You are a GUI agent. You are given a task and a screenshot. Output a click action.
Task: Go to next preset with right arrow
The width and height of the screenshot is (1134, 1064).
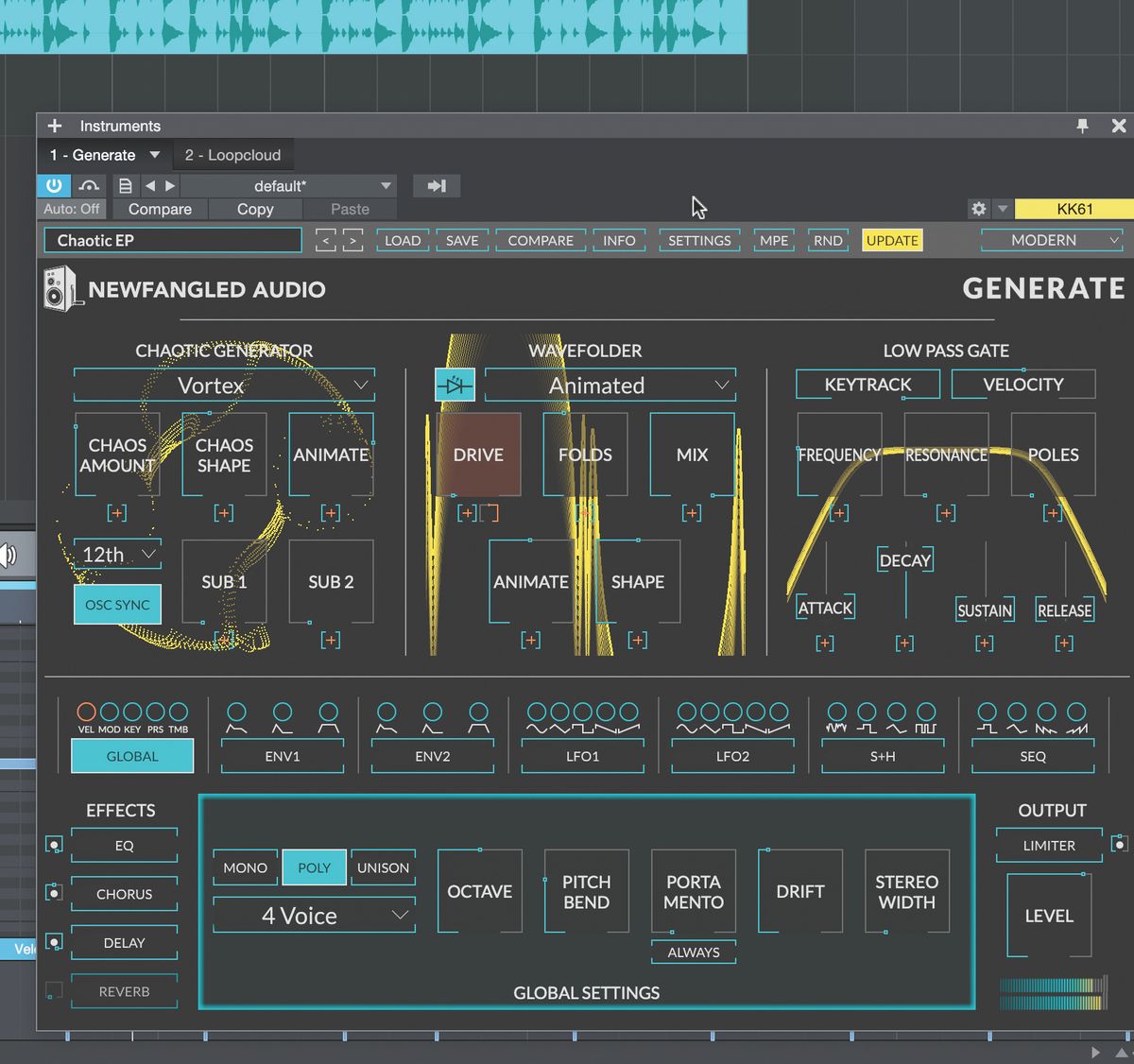(170, 186)
